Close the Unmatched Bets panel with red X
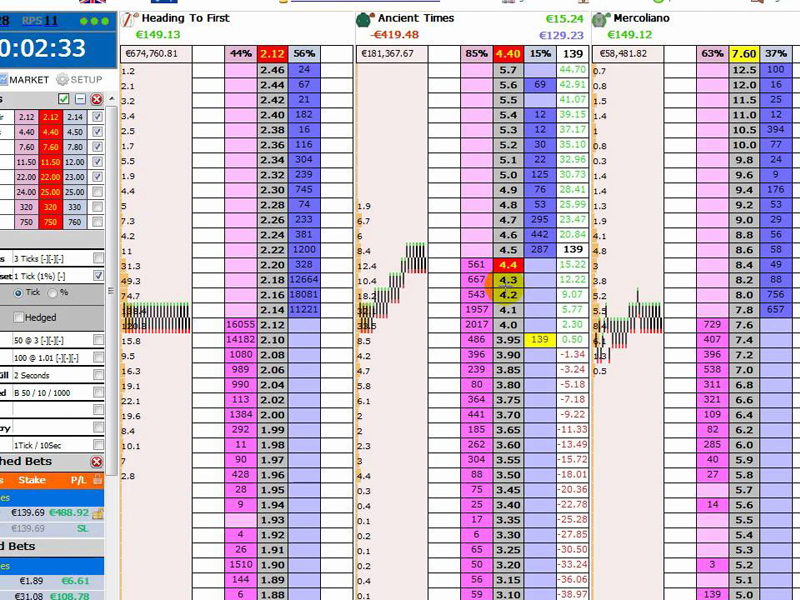 (x=97, y=462)
